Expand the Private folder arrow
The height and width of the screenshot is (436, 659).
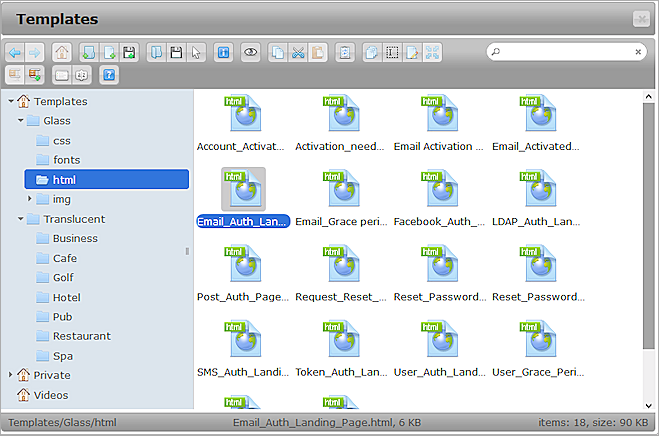click(x=11, y=375)
